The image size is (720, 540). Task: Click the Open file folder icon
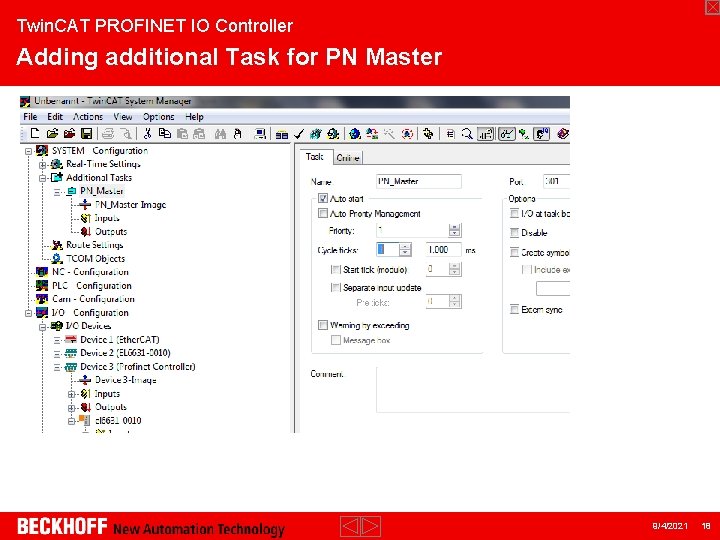tap(52, 134)
